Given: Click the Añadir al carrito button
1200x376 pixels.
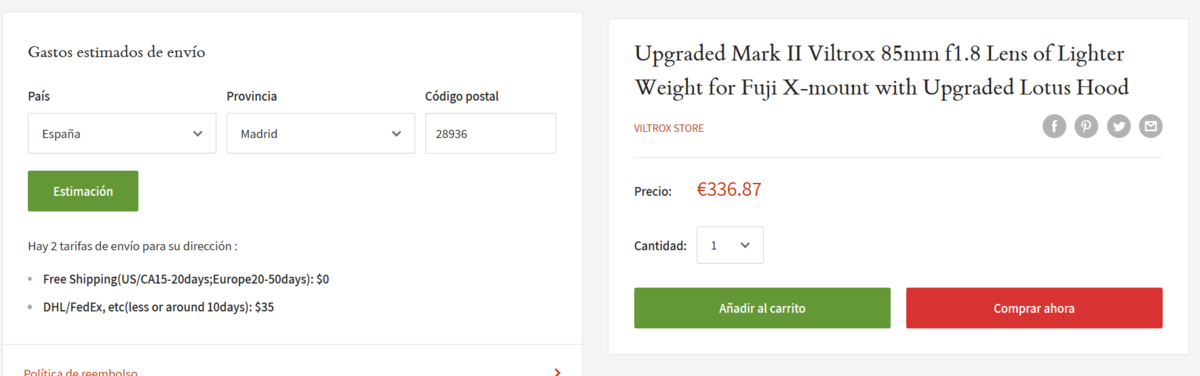Looking at the screenshot, I should point(762,308).
